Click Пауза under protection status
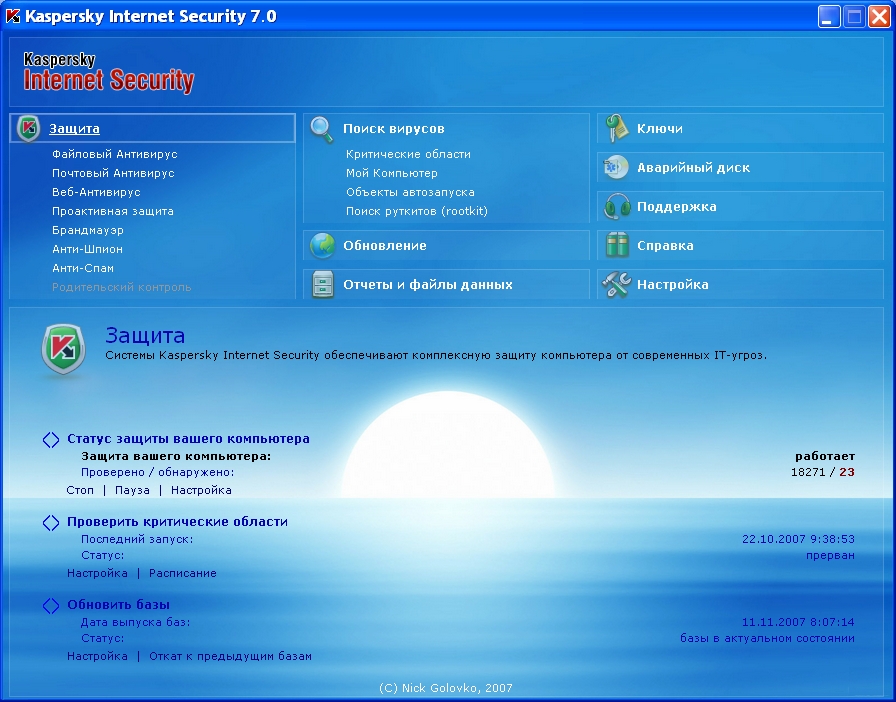Image resolution: width=896 pixels, height=702 pixels. [x=132, y=490]
